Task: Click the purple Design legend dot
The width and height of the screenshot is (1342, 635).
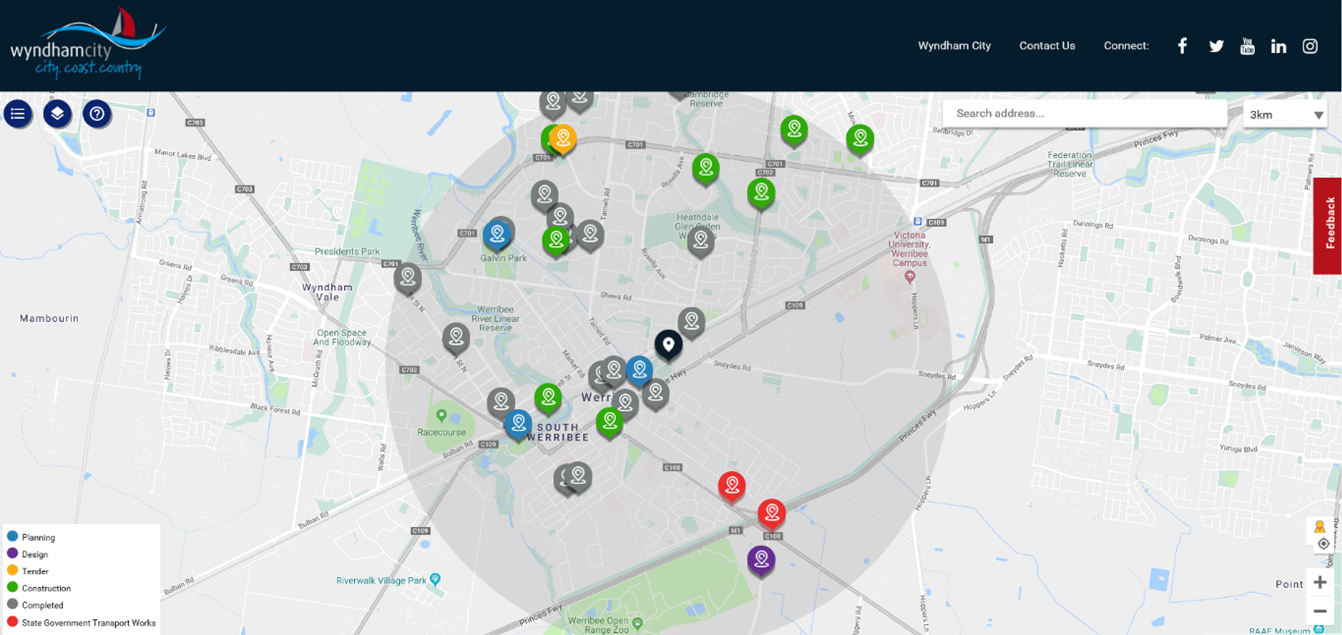Action: point(13,554)
